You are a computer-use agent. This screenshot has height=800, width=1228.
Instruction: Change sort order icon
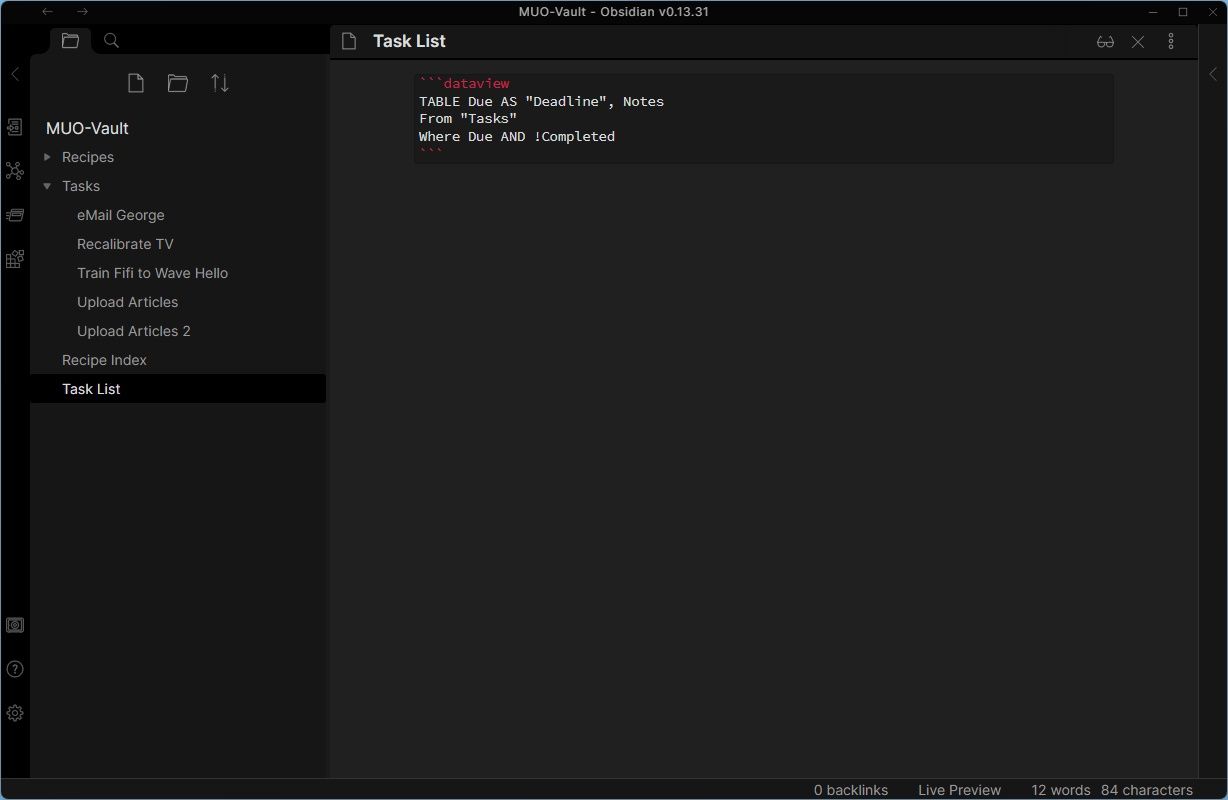pyautogui.click(x=220, y=83)
